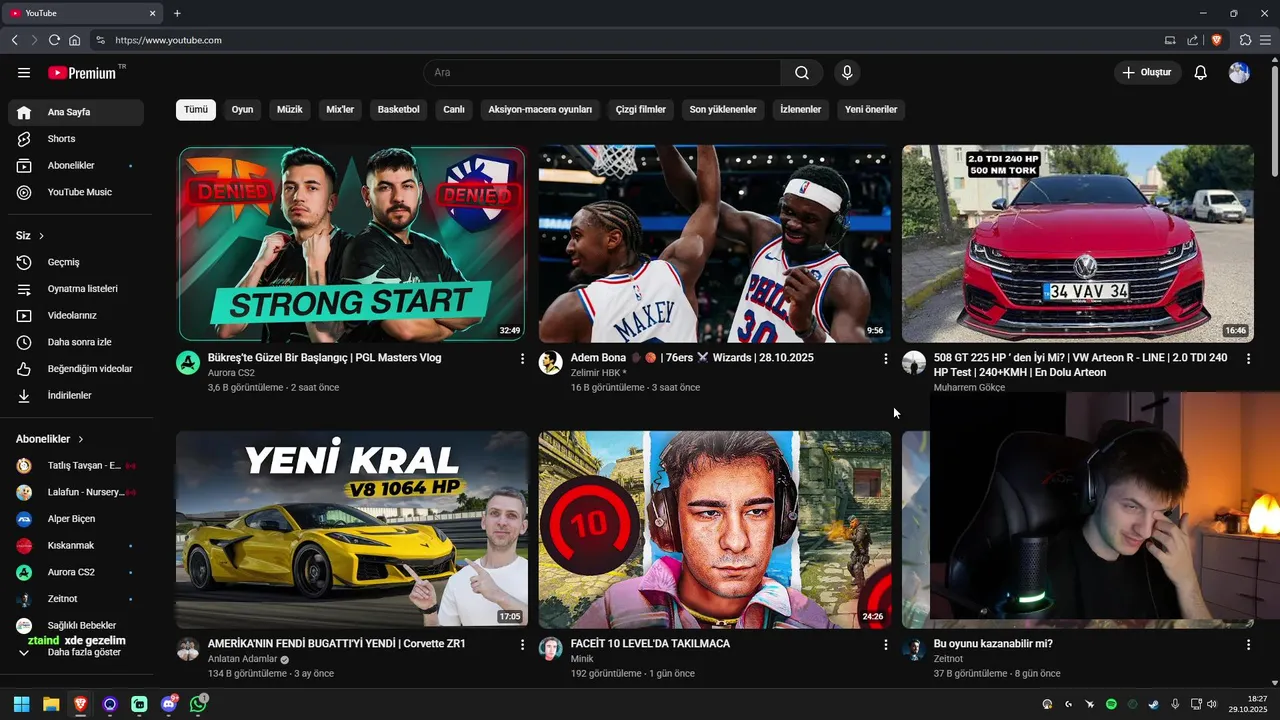1280x720 pixels.
Task: Open Muharrem Gökçe channel name link
Action: click(969, 388)
